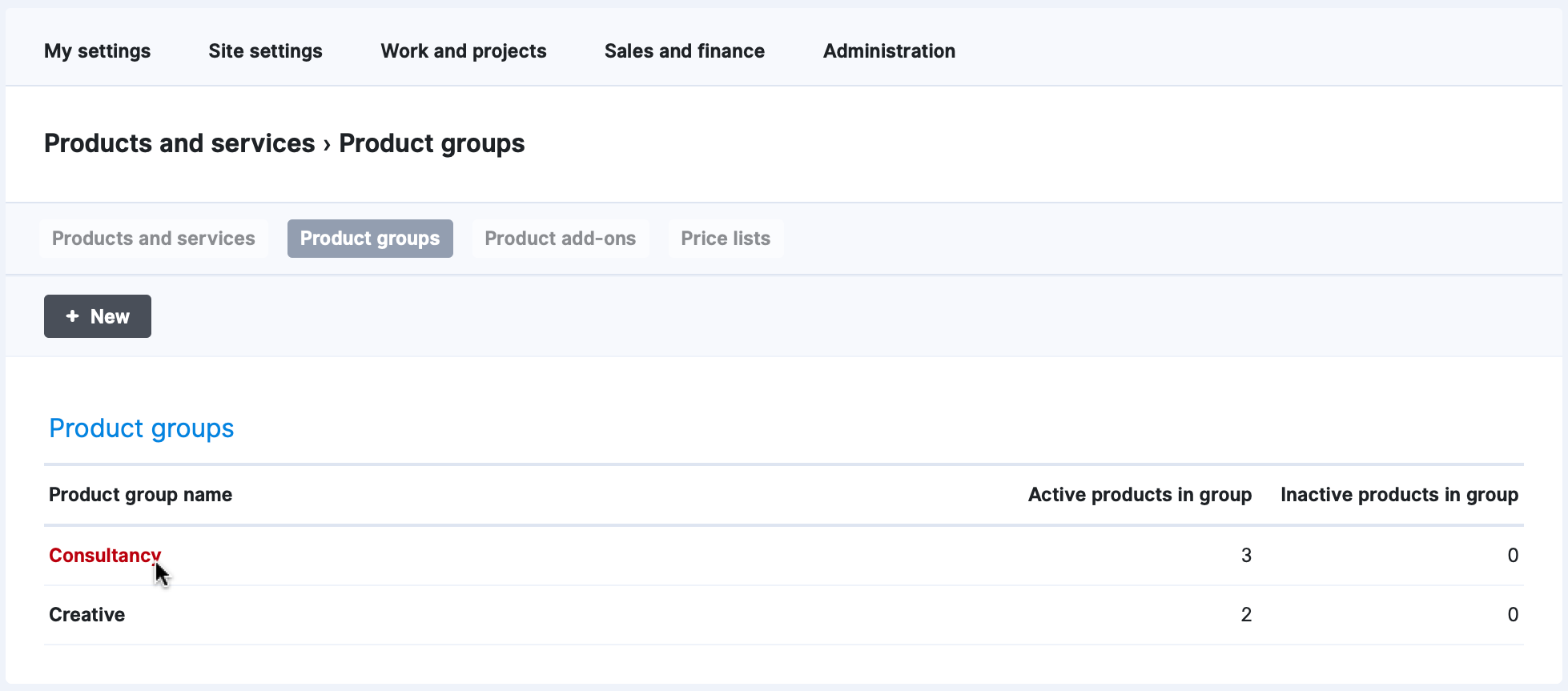Screen dimensions: 1568x691
Task: Open Work and projects menu
Action: coord(464,51)
